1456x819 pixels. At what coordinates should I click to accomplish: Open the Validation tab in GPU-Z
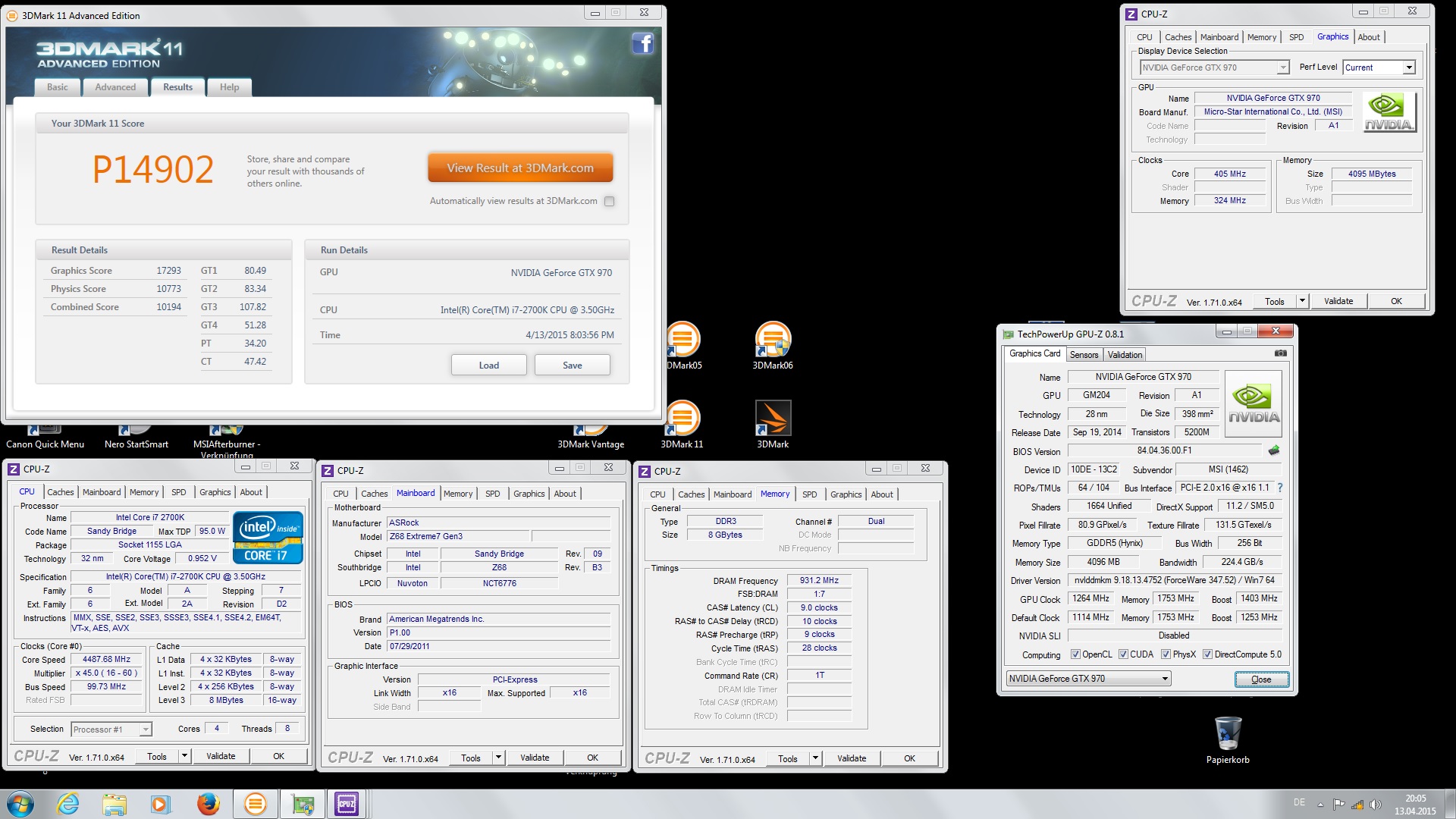[x=1125, y=355]
